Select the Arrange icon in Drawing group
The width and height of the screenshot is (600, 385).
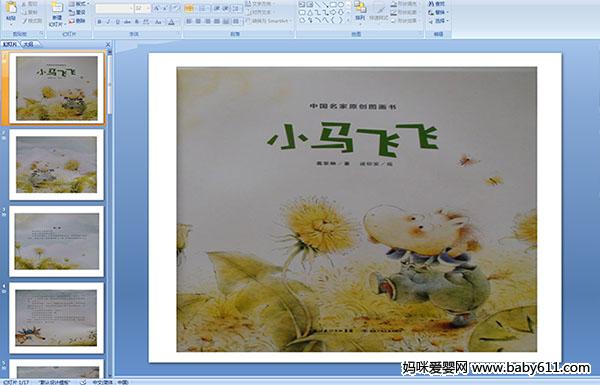click(360, 11)
